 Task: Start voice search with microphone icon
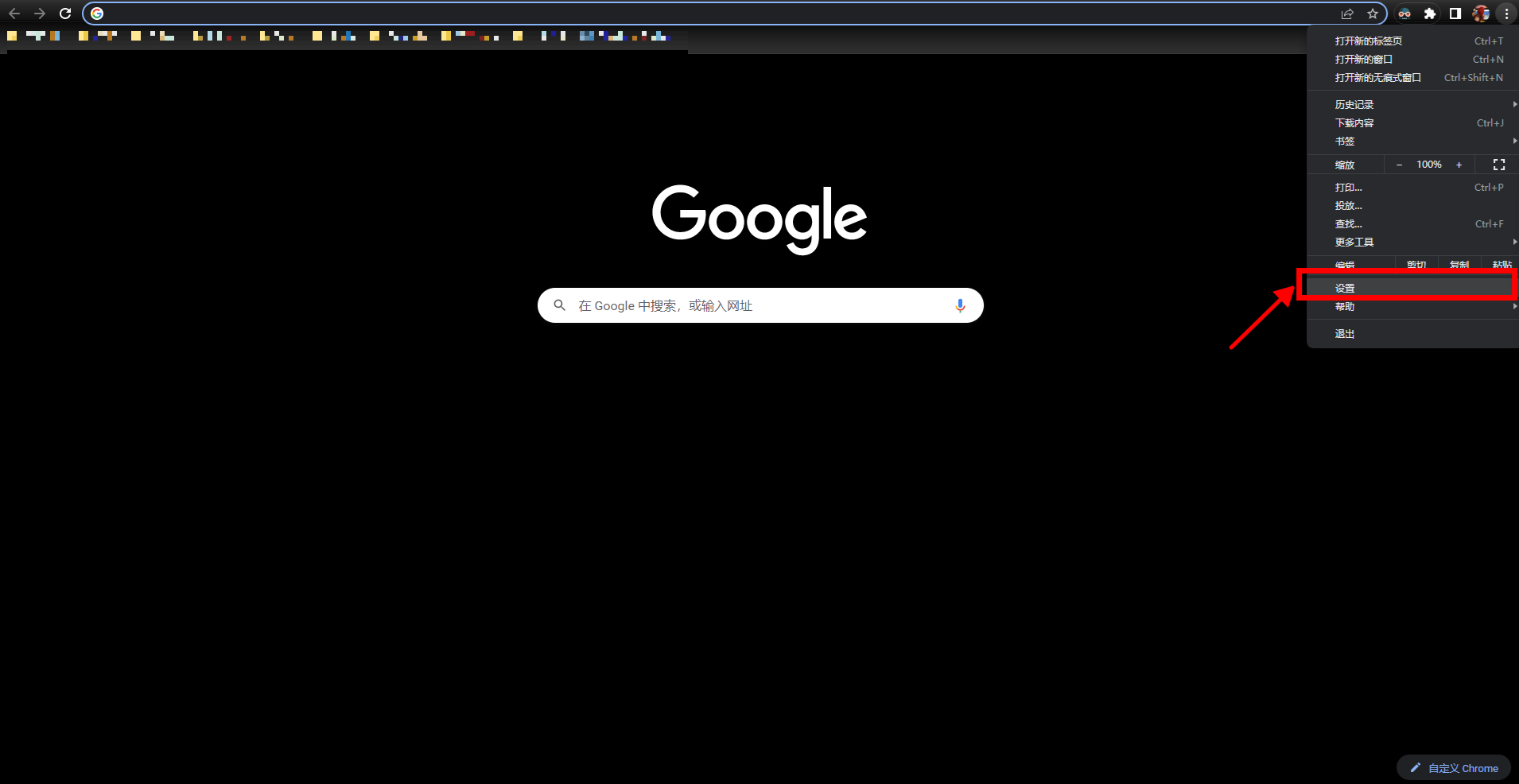(960, 305)
